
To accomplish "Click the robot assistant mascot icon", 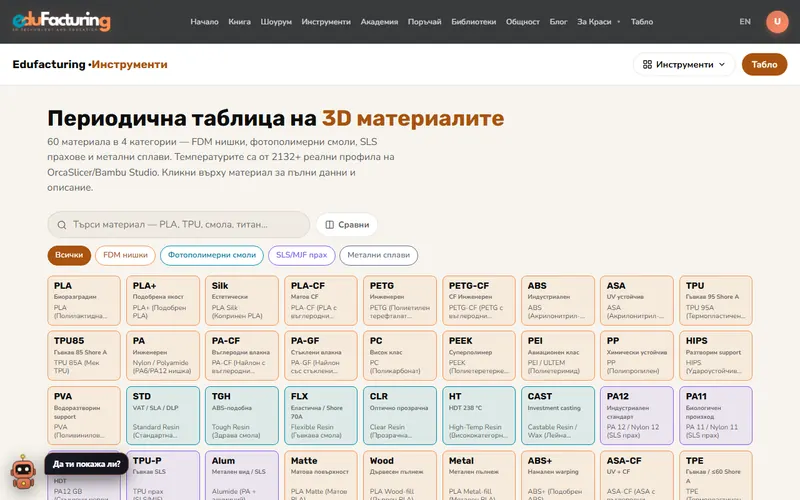I will (23, 472).
